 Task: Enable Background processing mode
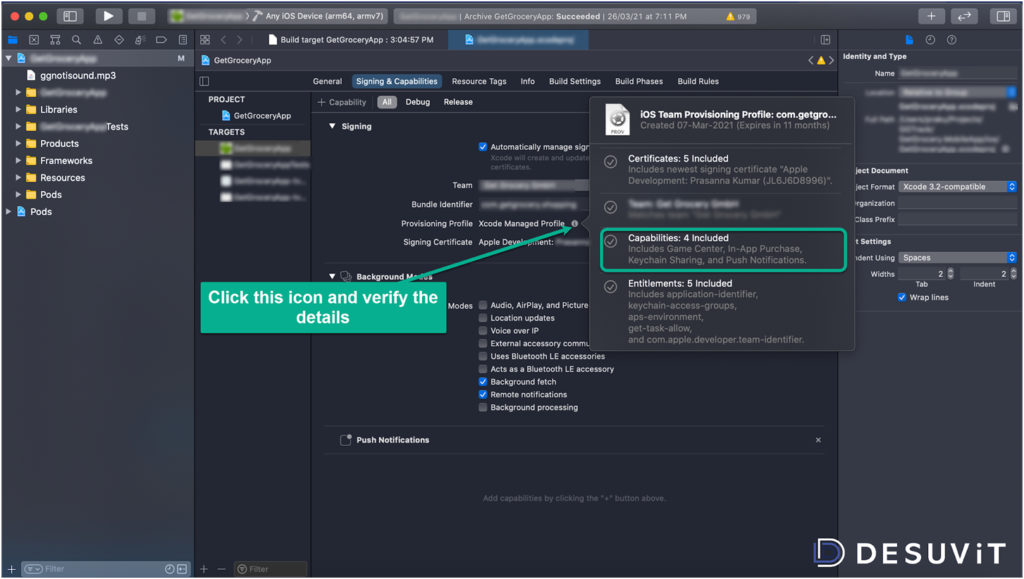483,407
